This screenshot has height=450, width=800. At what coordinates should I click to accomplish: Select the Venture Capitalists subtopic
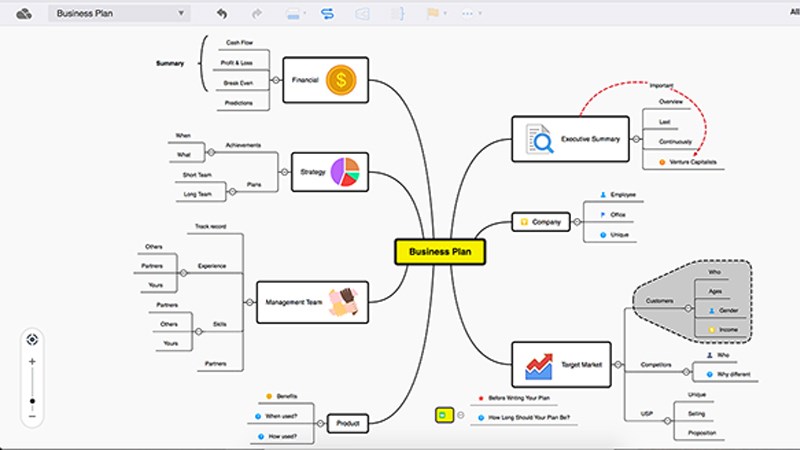pos(692,162)
